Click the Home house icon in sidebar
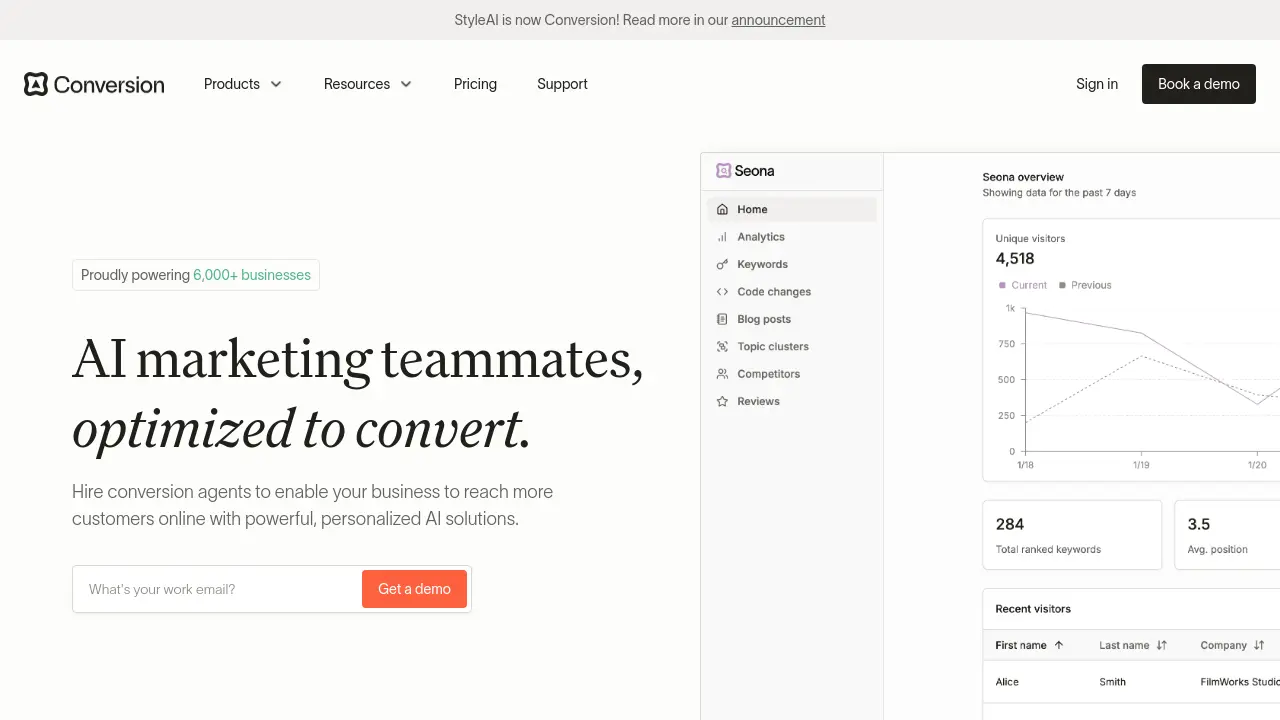This screenshot has width=1280, height=720. coord(722,210)
